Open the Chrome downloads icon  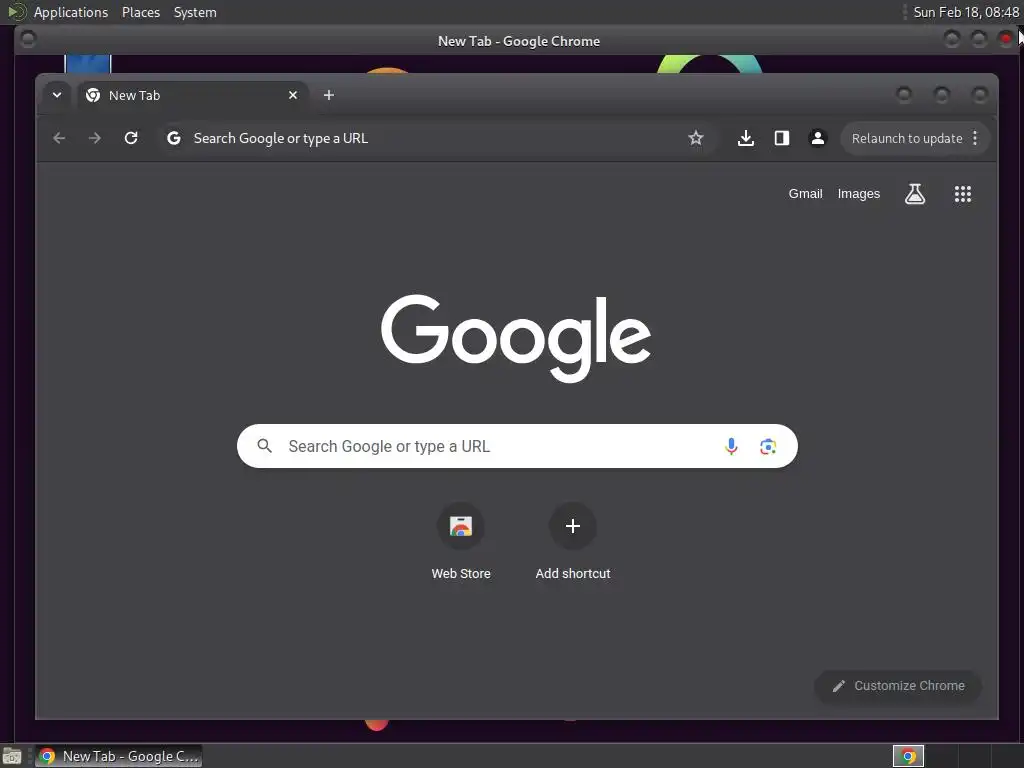(x=746, y=138)
